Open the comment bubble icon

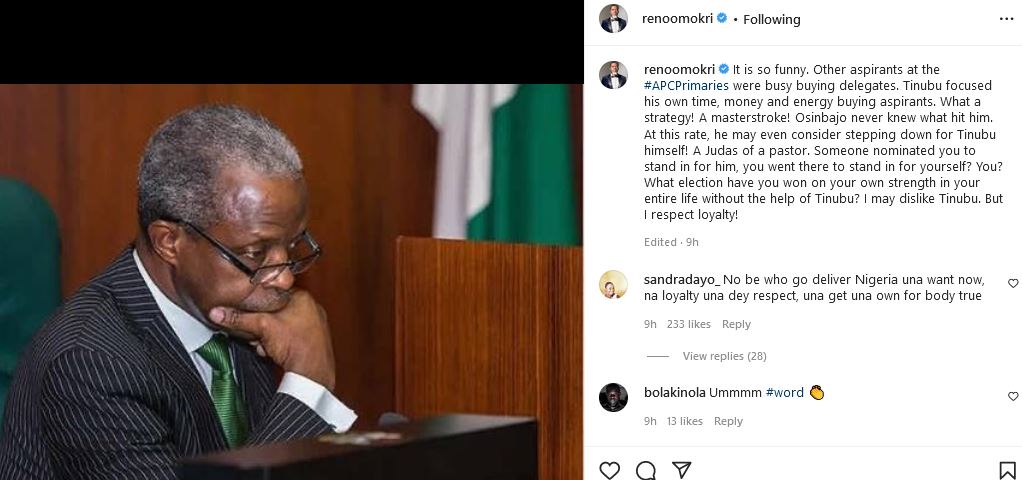(646, 470)
